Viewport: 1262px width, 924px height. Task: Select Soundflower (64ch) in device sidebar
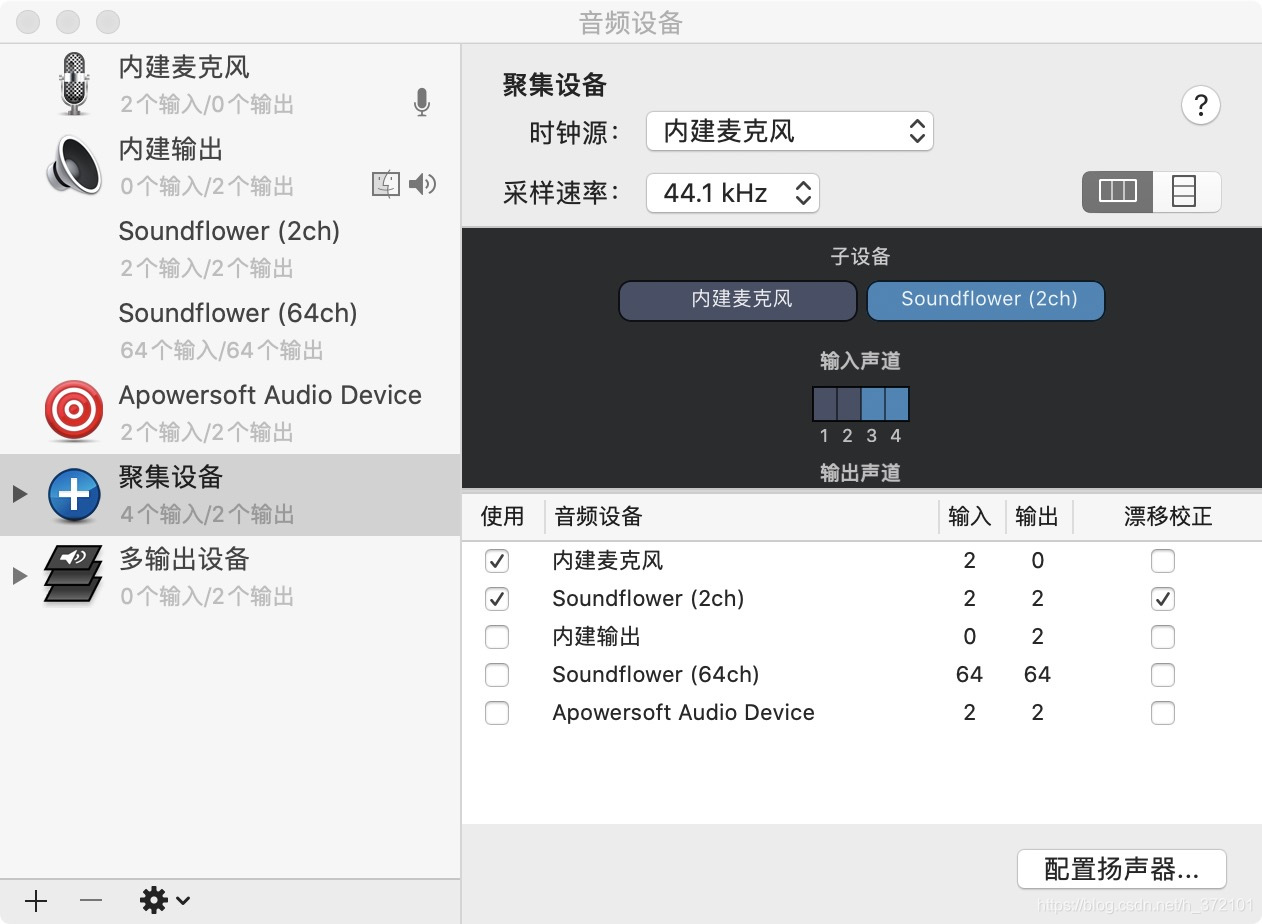[x=230, y=330]
